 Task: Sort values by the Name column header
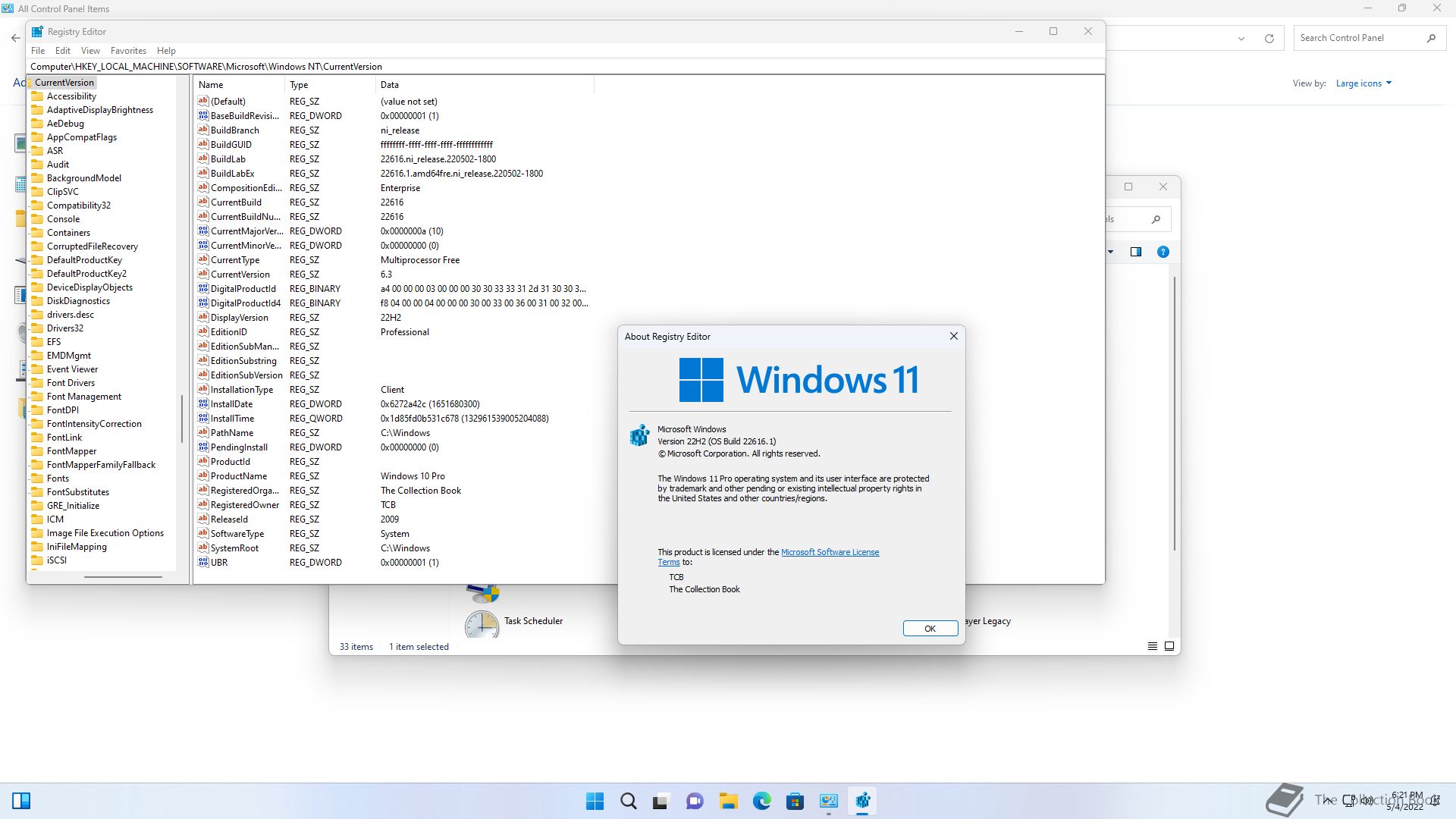[x=239, y=85]
